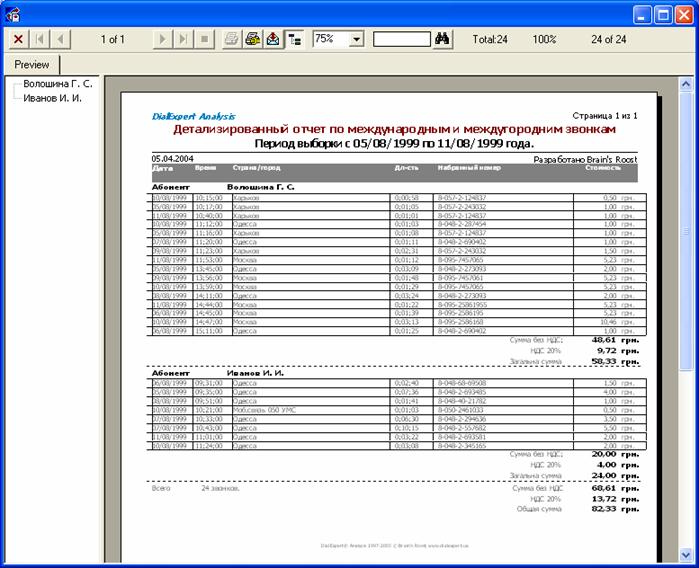Click the '1 of 1' page indicator
Image resolution: width=699 pixels, height=568 pixels.
click(x=113, y=39)
